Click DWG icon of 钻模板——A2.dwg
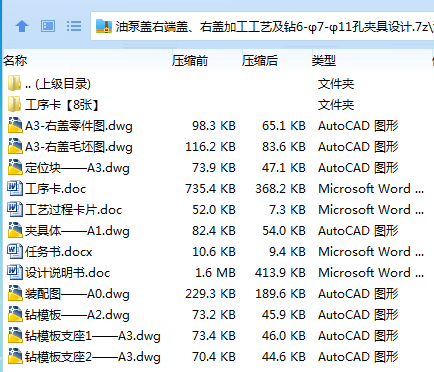This screenshot has height=372, width=434. click(15, 314)
